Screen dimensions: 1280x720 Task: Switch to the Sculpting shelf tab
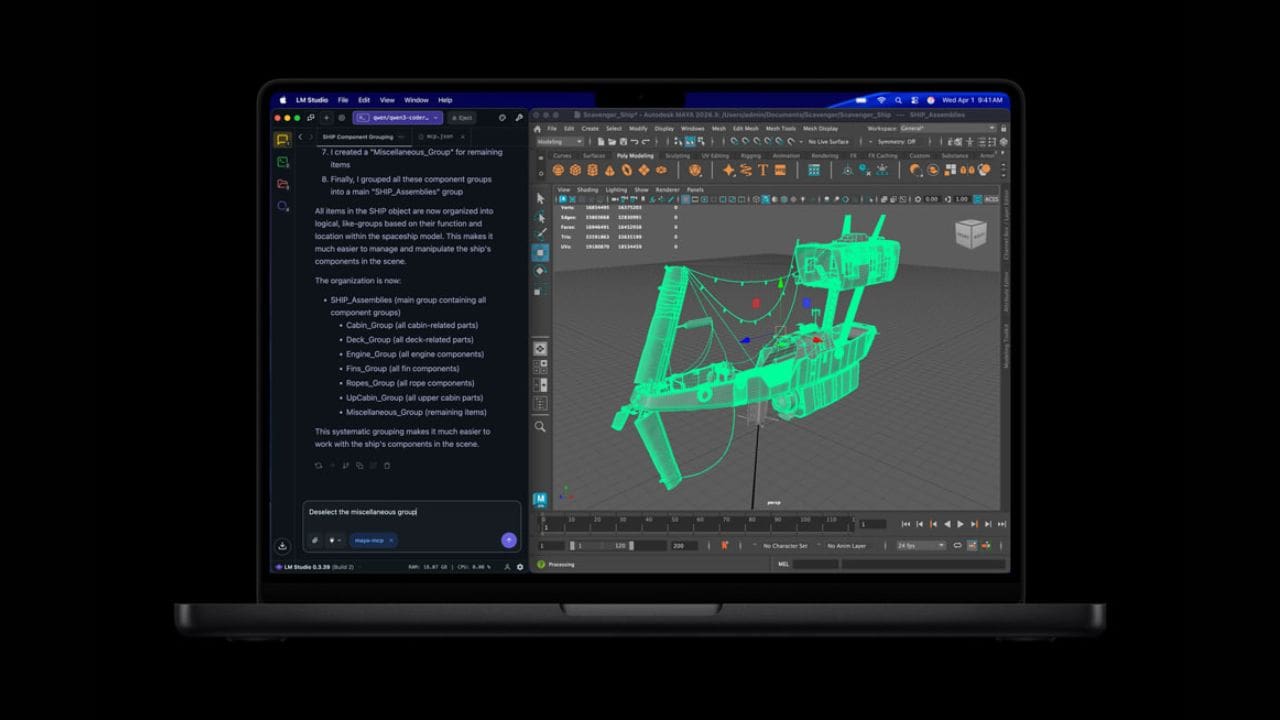pyautogui.click(x=677, y=156)
